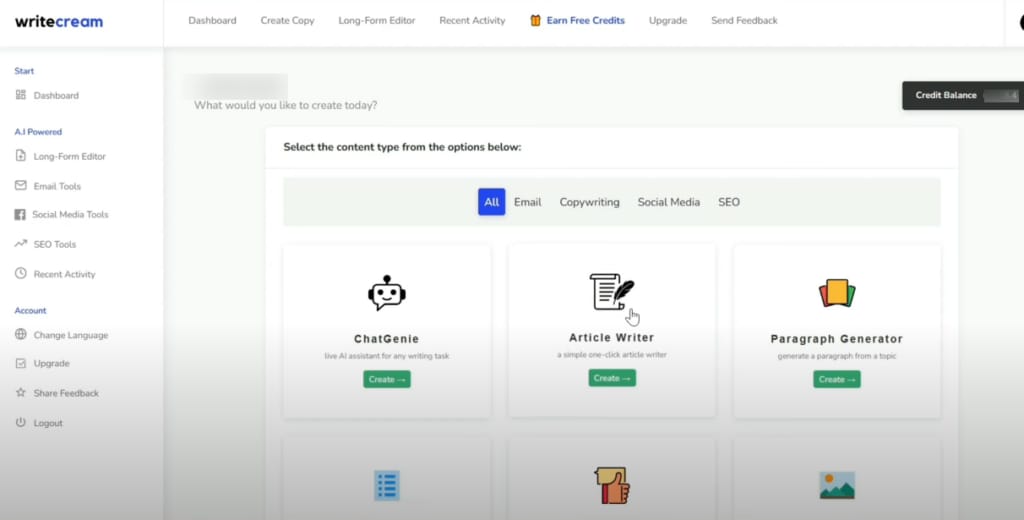Click the Credit Balance badge
Viewport: 1024px width, 520px height.
[963, 95]
